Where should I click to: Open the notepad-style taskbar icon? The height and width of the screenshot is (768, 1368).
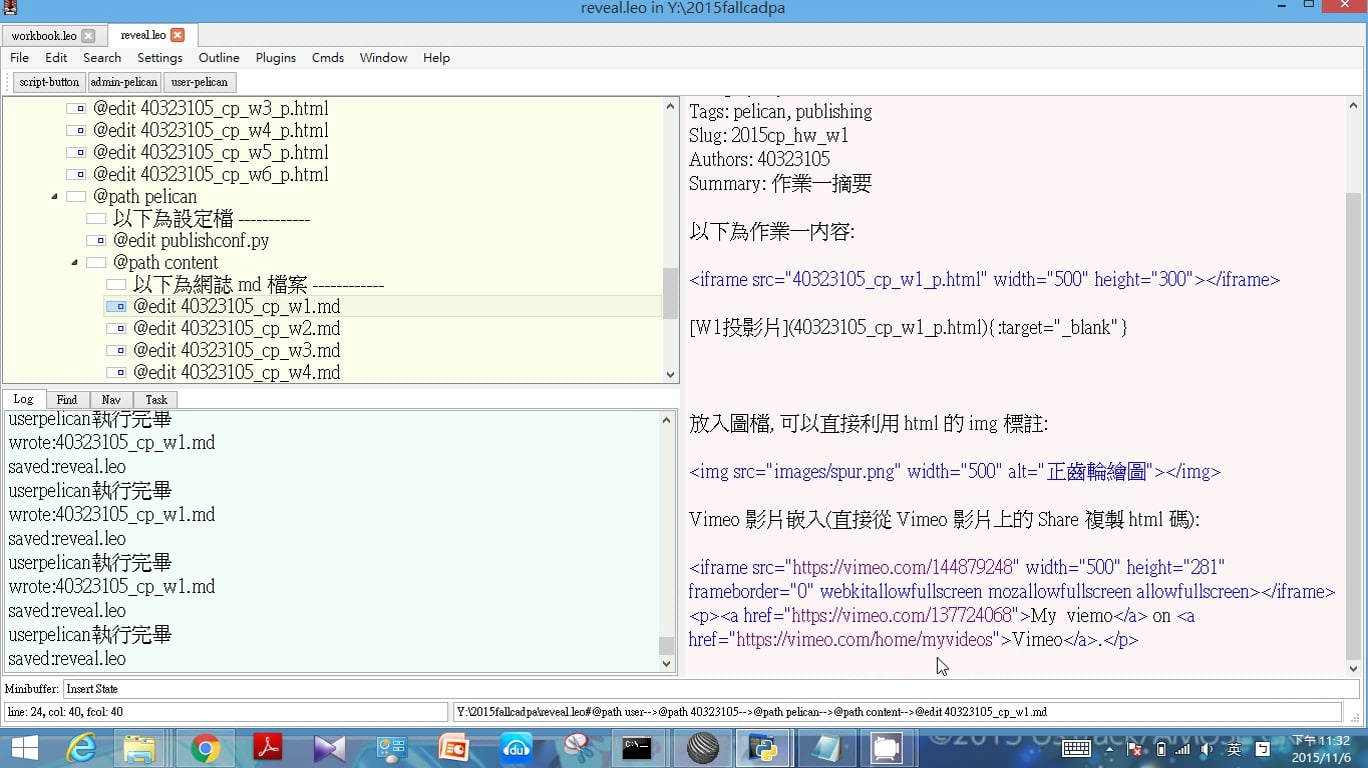tap(825, 748)
